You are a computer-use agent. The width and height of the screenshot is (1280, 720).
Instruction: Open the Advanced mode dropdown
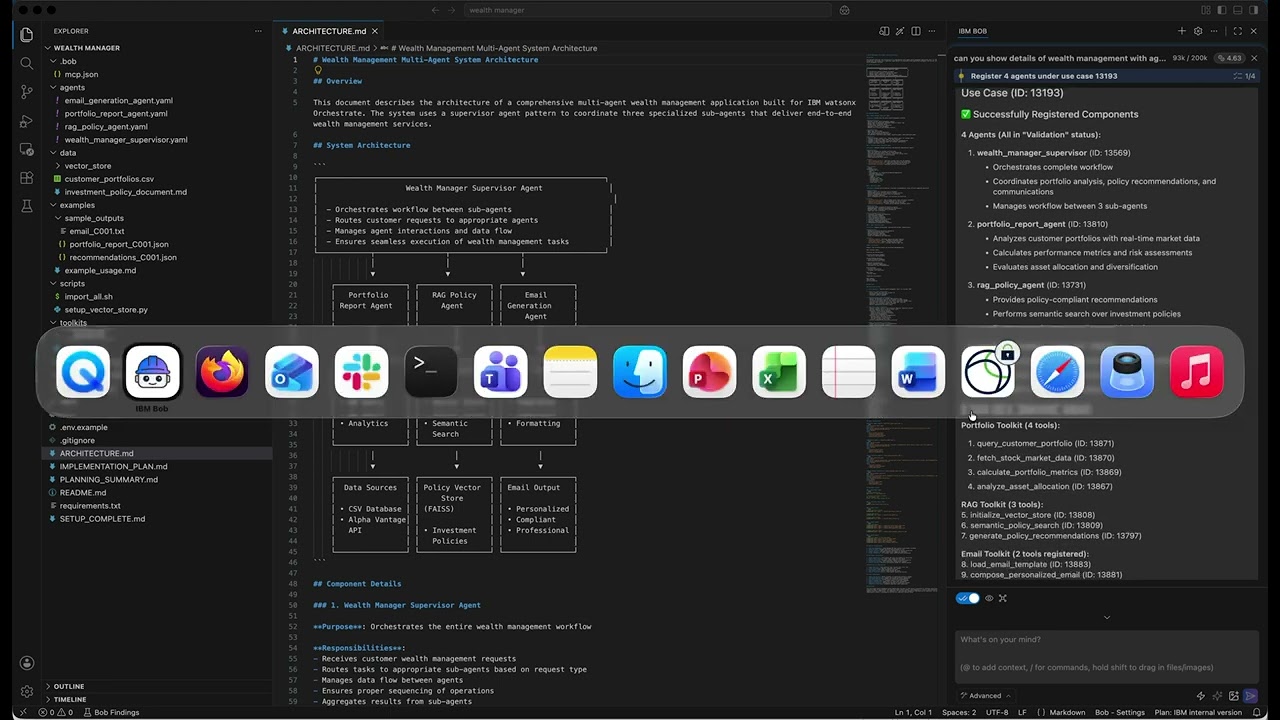click(x=984, y=696)
